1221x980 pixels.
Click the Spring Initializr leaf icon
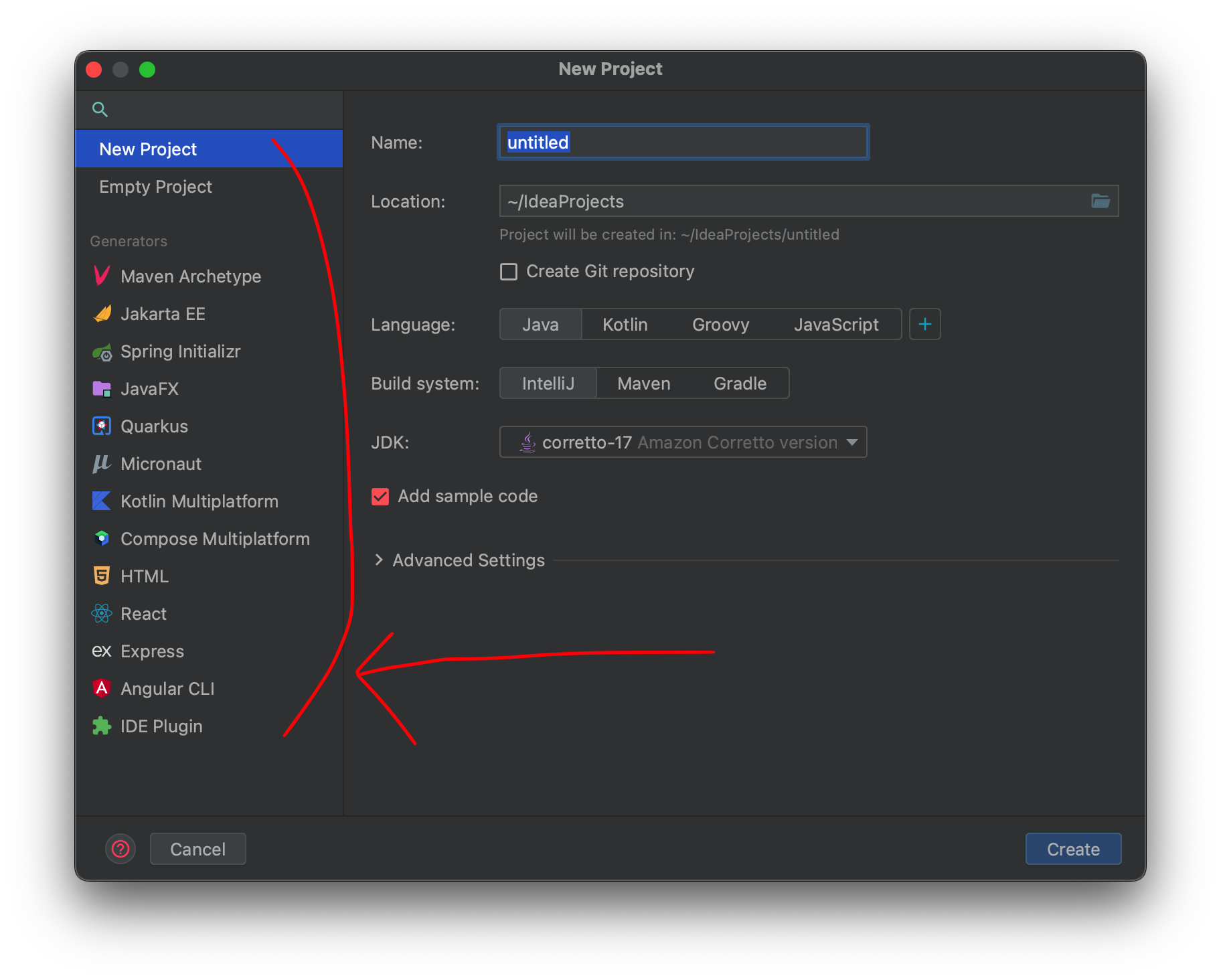point(102,351)
